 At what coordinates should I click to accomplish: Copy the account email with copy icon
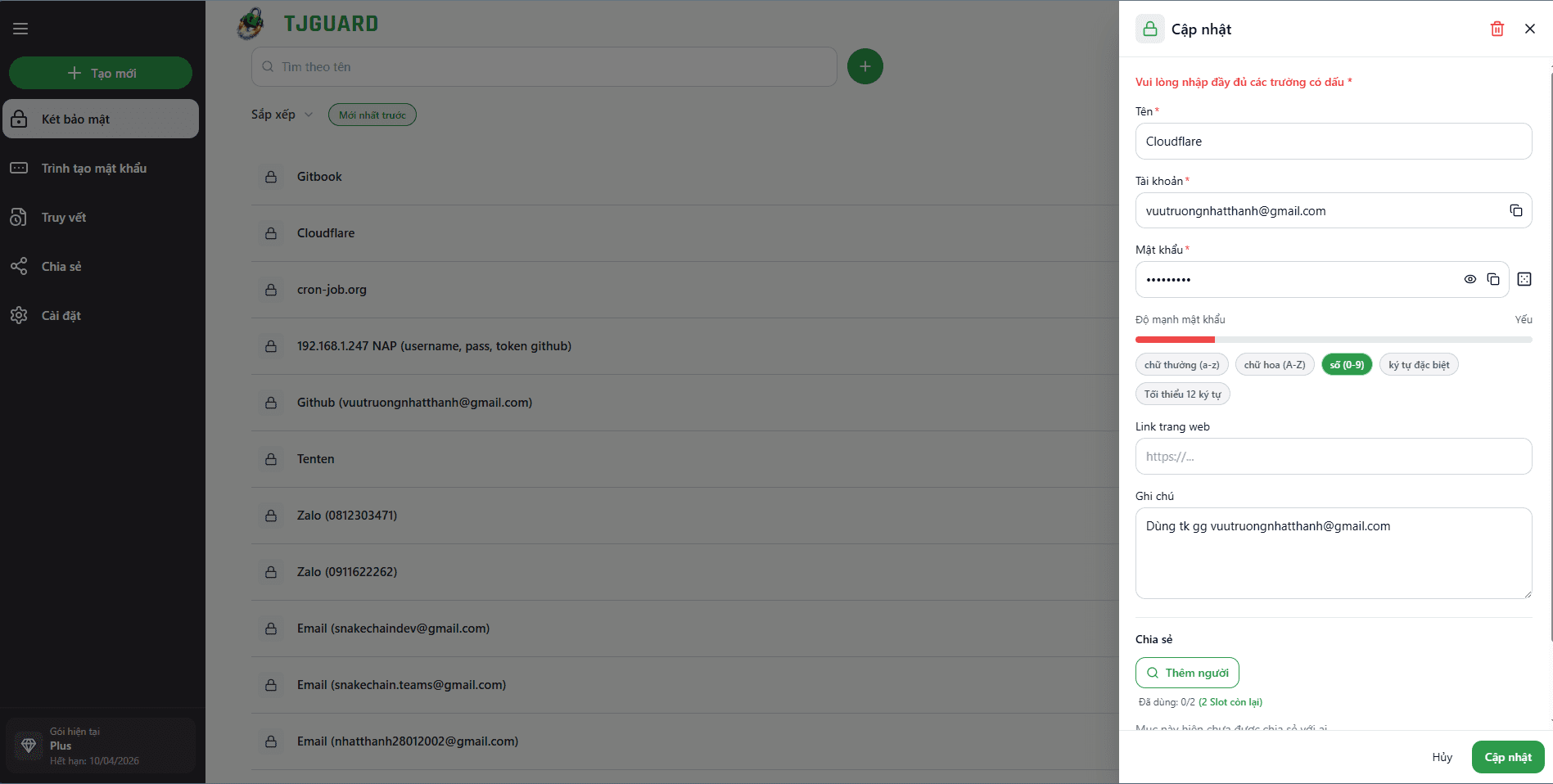click(1515, 210)
